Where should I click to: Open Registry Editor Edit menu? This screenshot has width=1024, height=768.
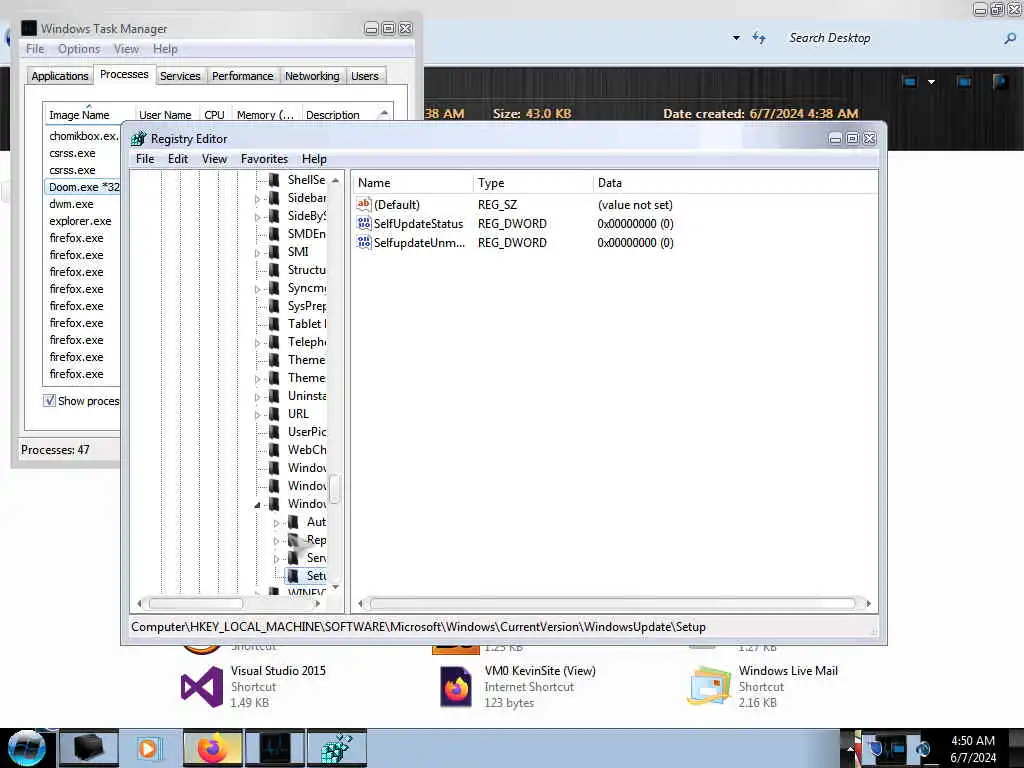pos(178,159)
